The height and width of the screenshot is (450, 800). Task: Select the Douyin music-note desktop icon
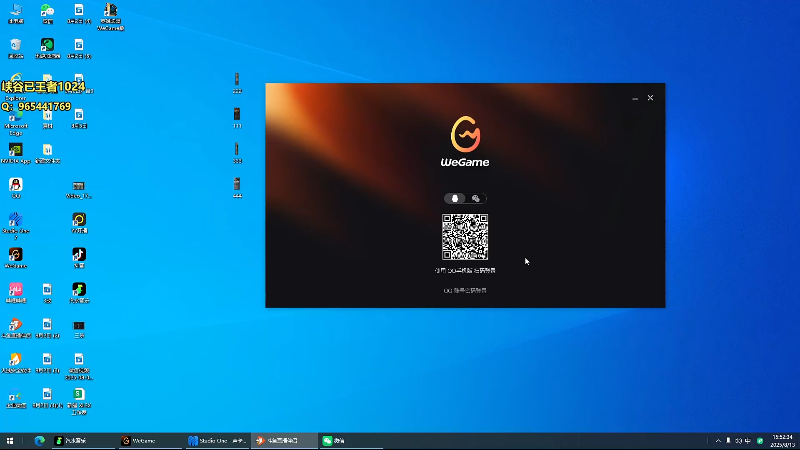(x=79, y=258)
